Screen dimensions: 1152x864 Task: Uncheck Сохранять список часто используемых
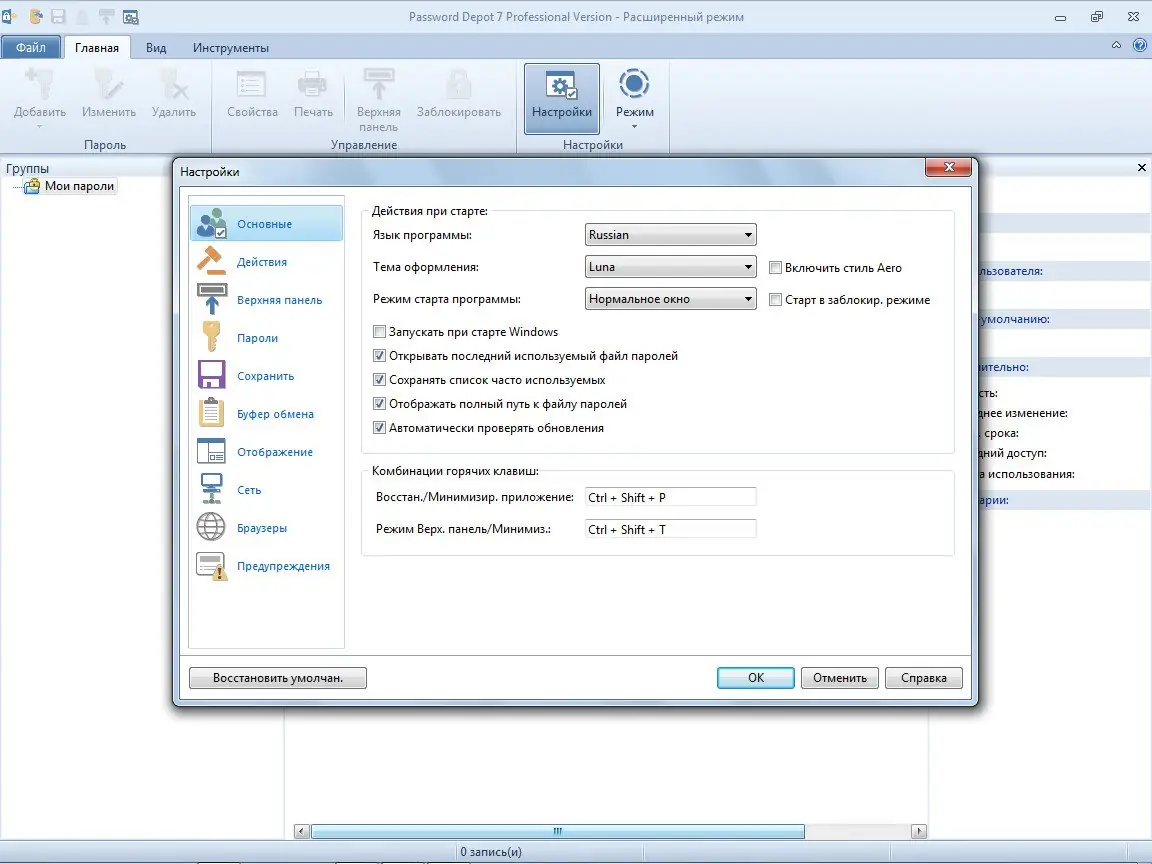(379, 380)
